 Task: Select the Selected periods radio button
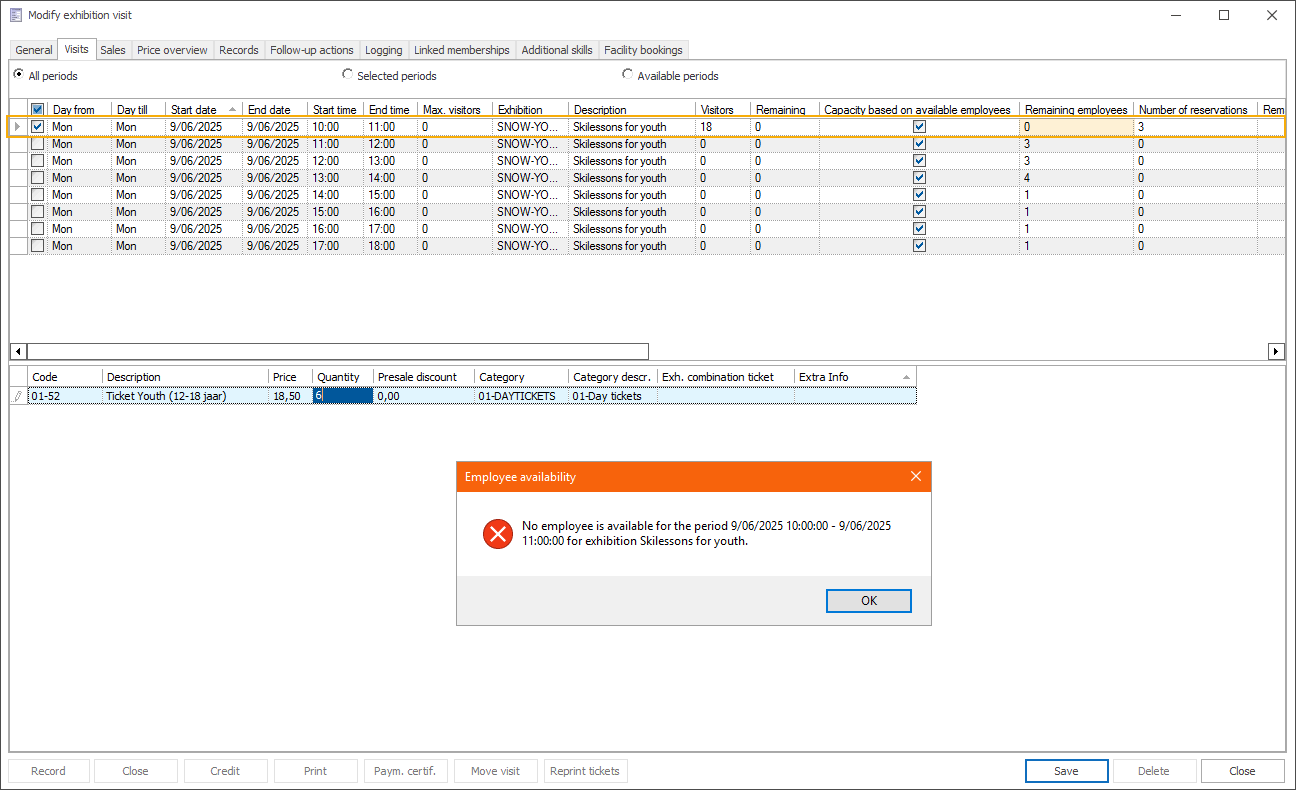[x=348, y=75]
